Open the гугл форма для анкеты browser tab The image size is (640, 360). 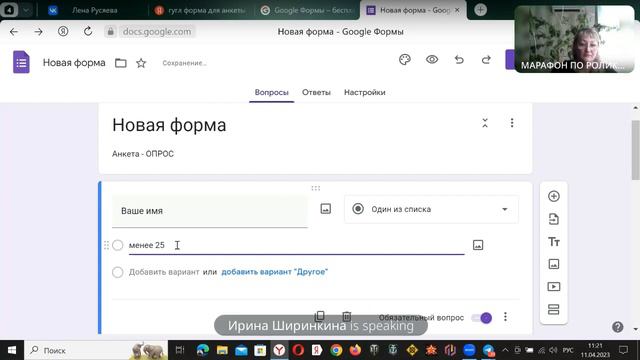[x=202, y=10]
